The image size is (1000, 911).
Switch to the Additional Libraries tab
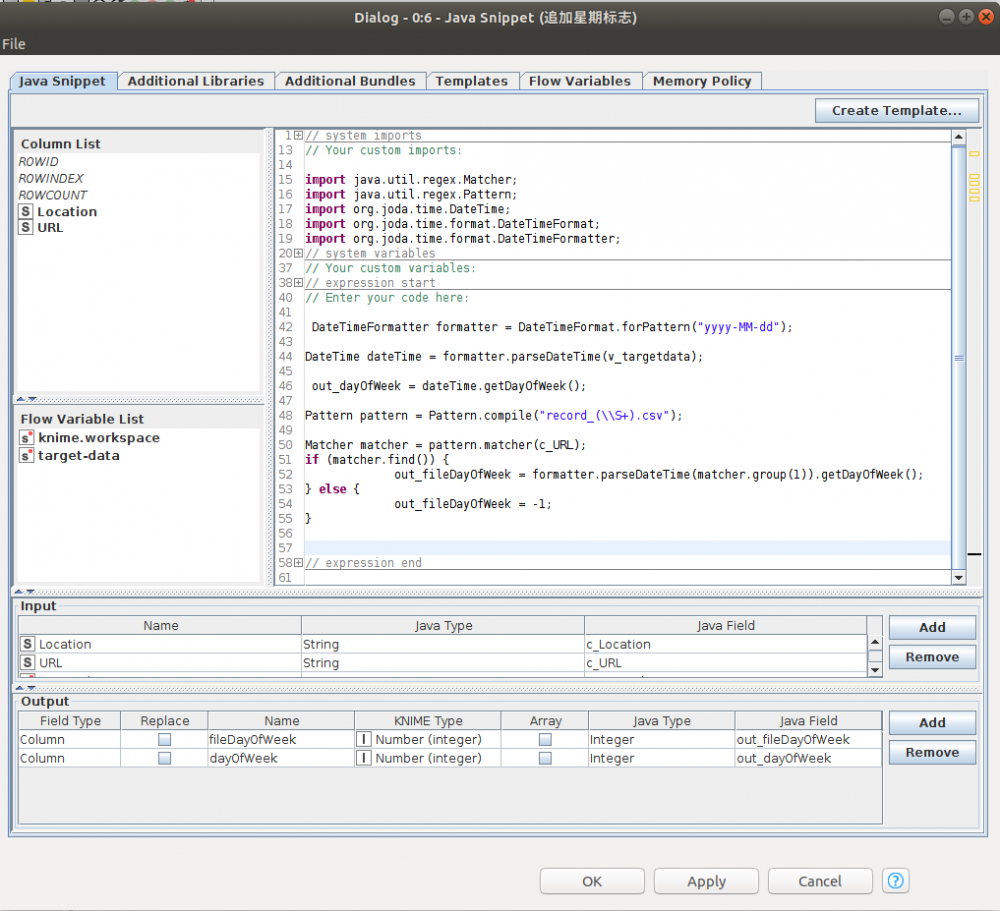tap(196, 81)
